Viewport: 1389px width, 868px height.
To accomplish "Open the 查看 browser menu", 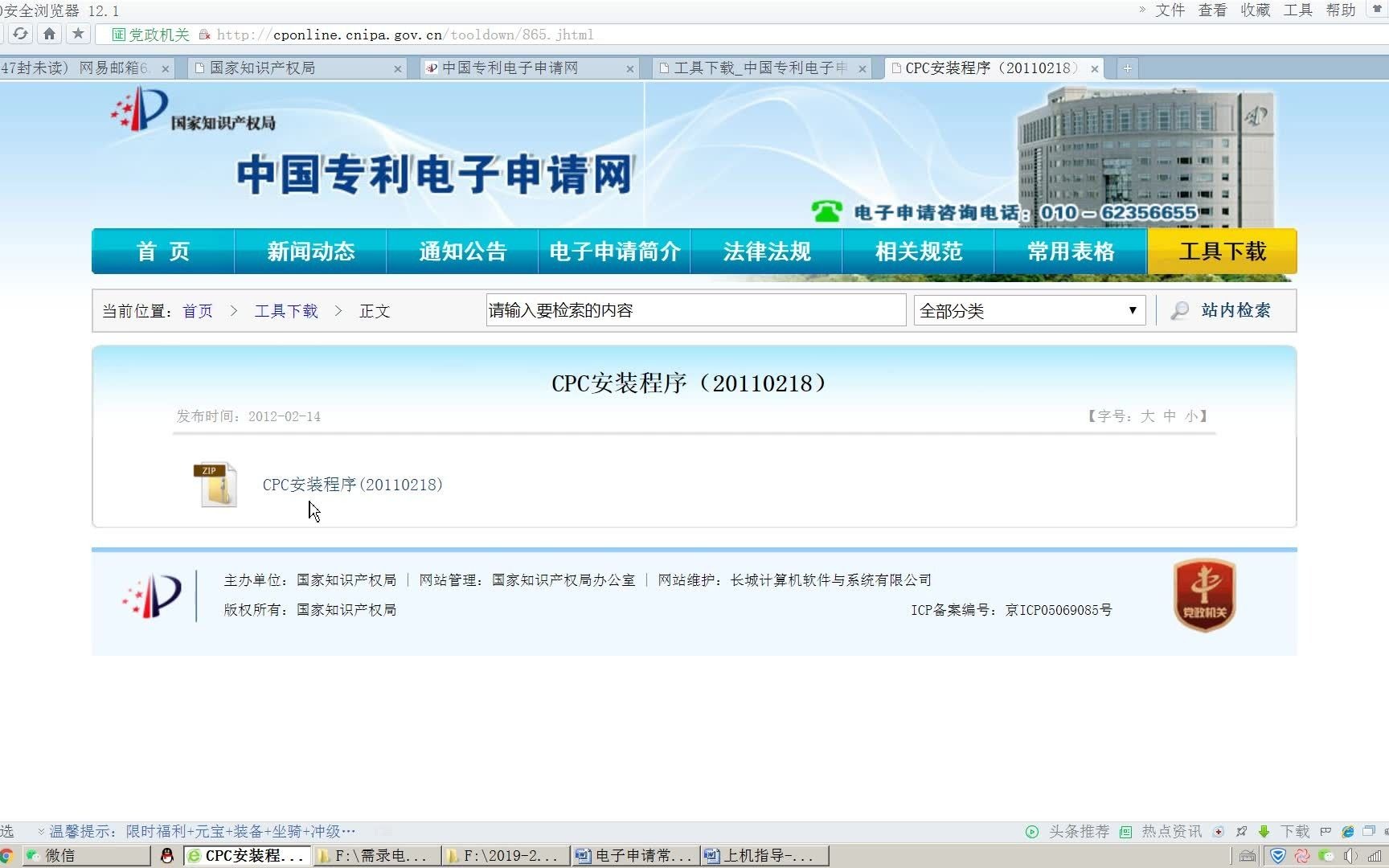I will click(1212, 10).
